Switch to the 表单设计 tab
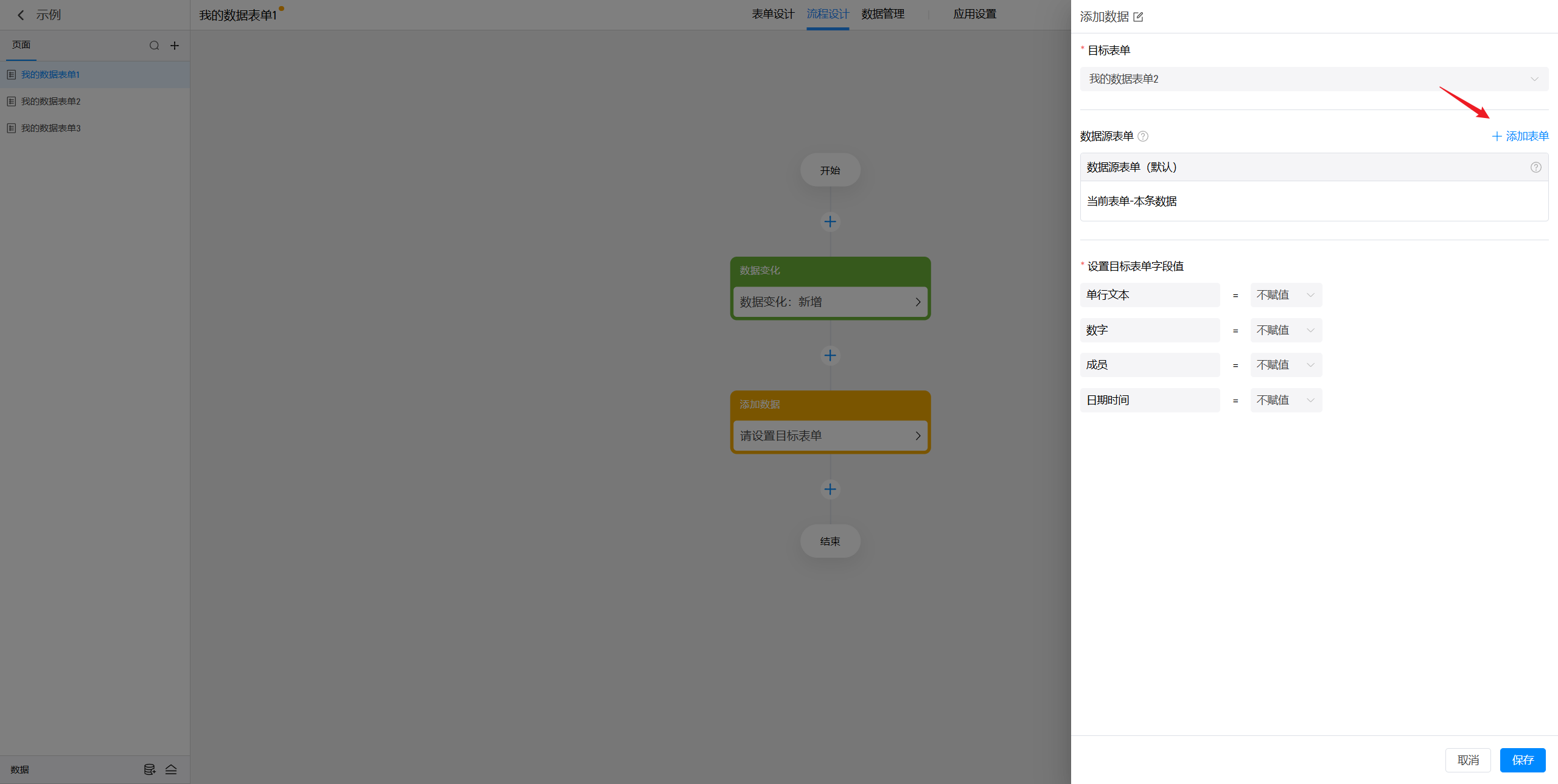Image resolution: width=1558 pixels, height=784 pixels. point(773,14)
